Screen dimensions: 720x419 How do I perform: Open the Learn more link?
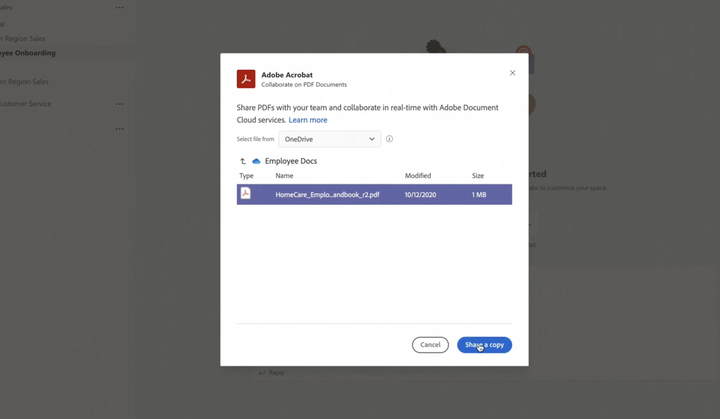point(308,120)
